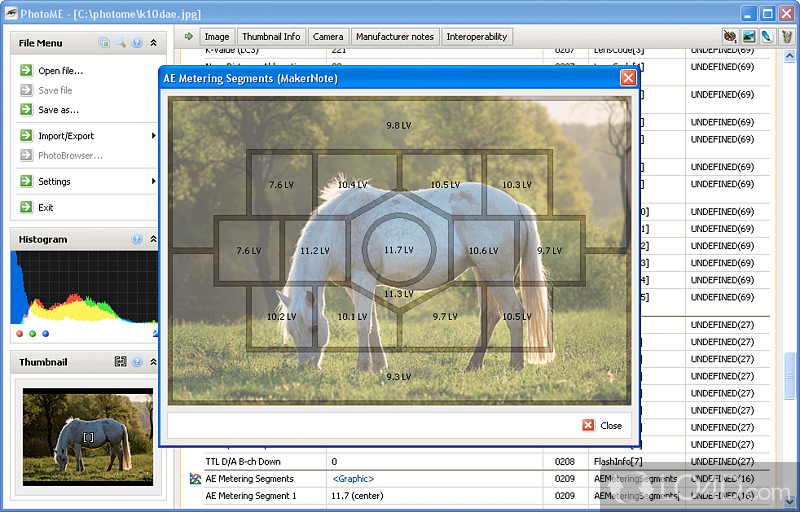Viewport: 800px width, 512px height.
Task: Choose Settings in File Menu
Action: (x=54, y=182)
